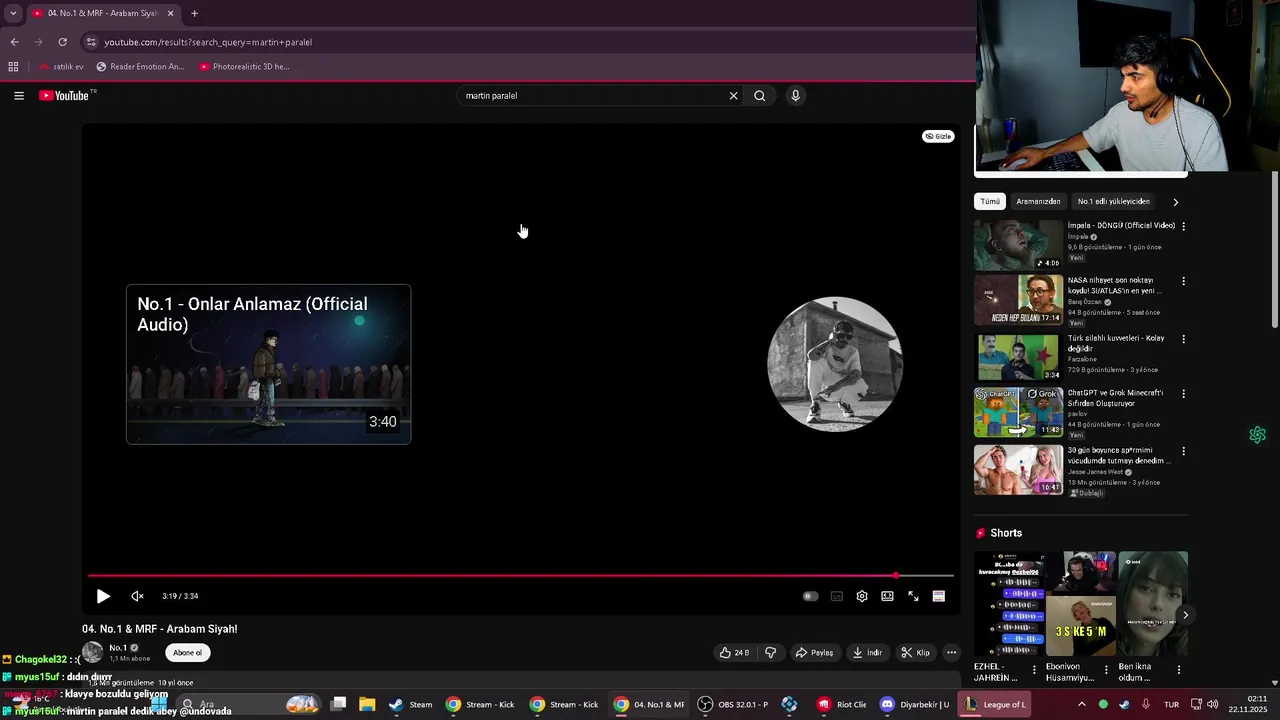This screenshot has width=1280, height=720.
Task: Open Reader Emotion An... bookmark
Action: click(x=140, y=67)
